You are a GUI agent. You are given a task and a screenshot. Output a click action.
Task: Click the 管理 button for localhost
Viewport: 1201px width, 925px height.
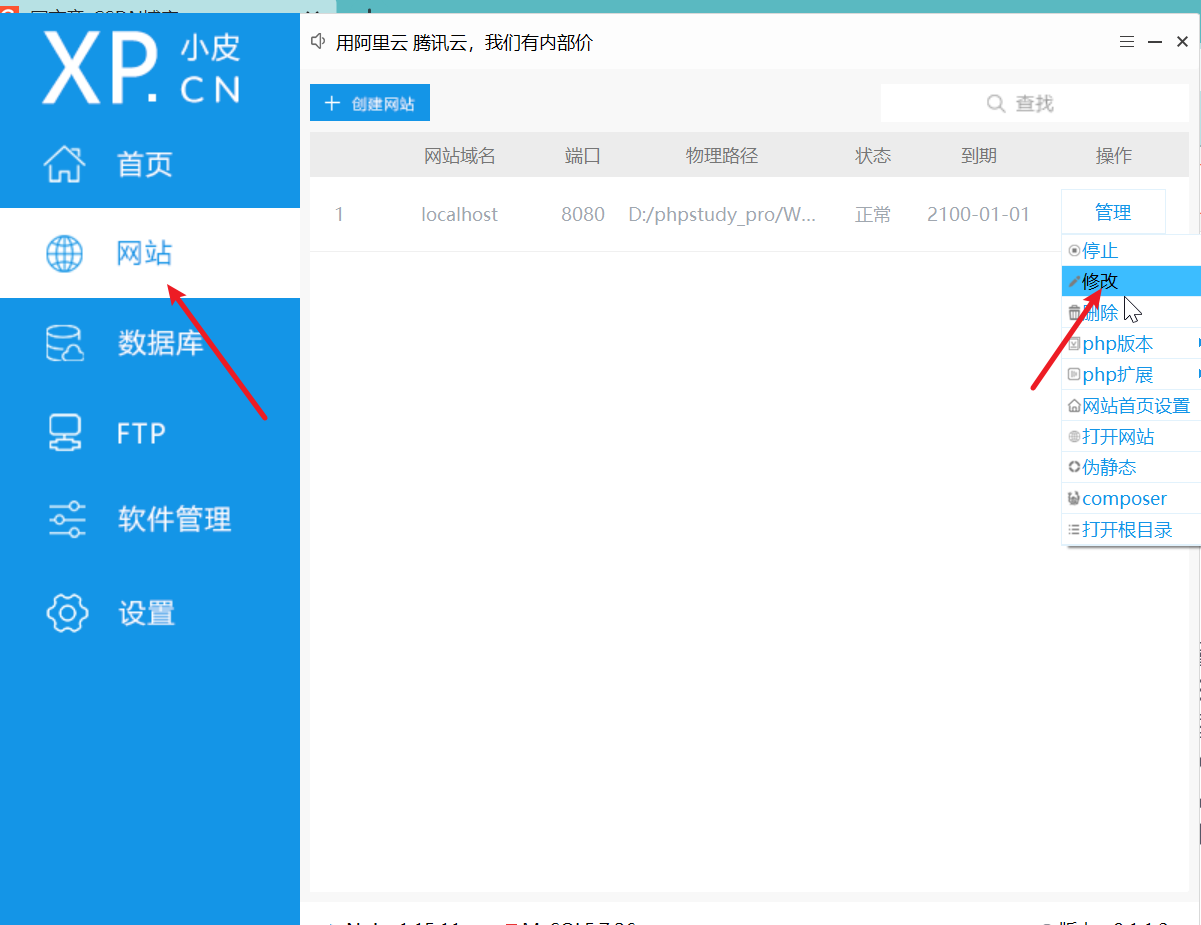tap(1113, 212)
